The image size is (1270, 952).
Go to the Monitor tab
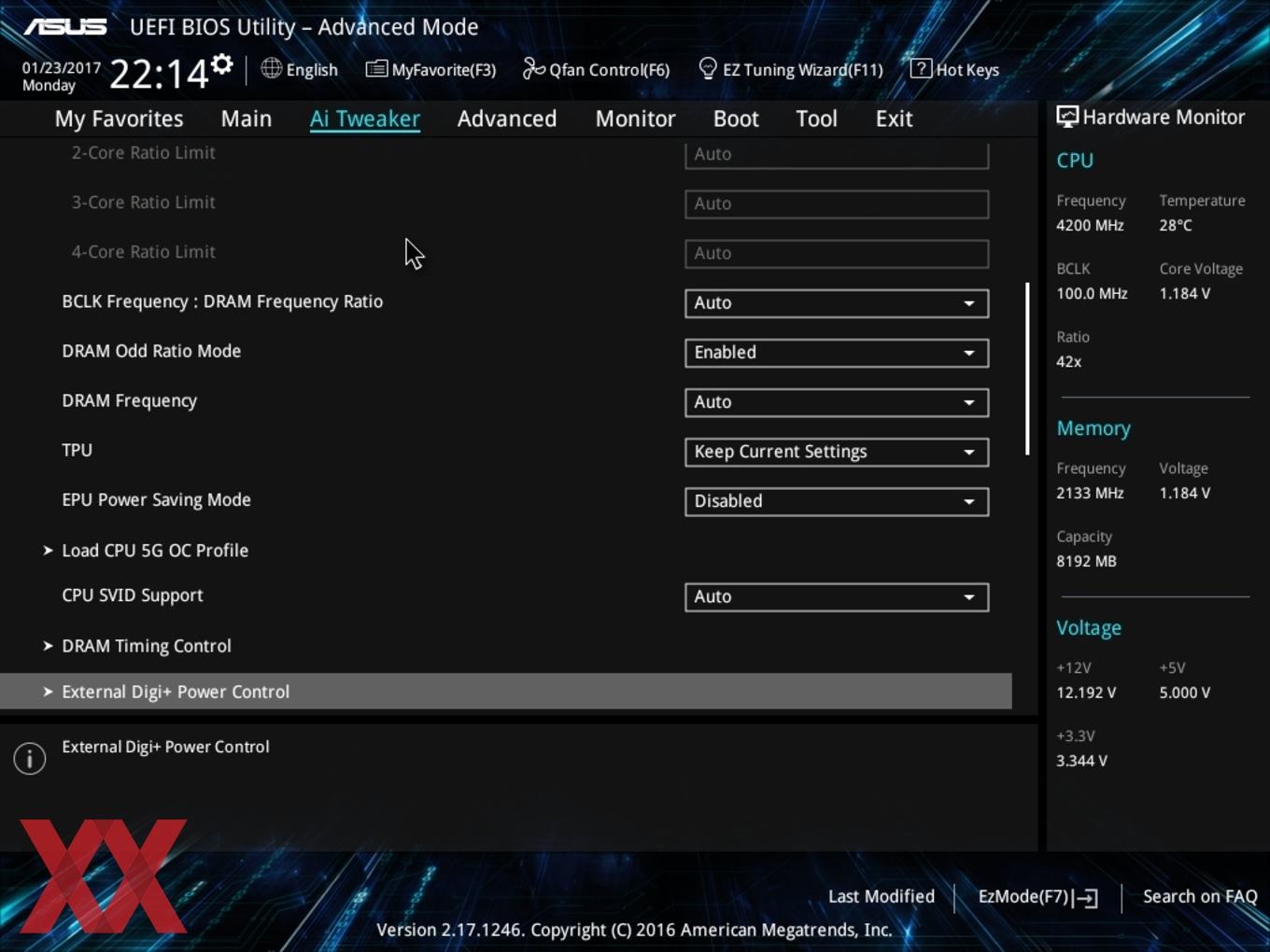coord(636,119)
